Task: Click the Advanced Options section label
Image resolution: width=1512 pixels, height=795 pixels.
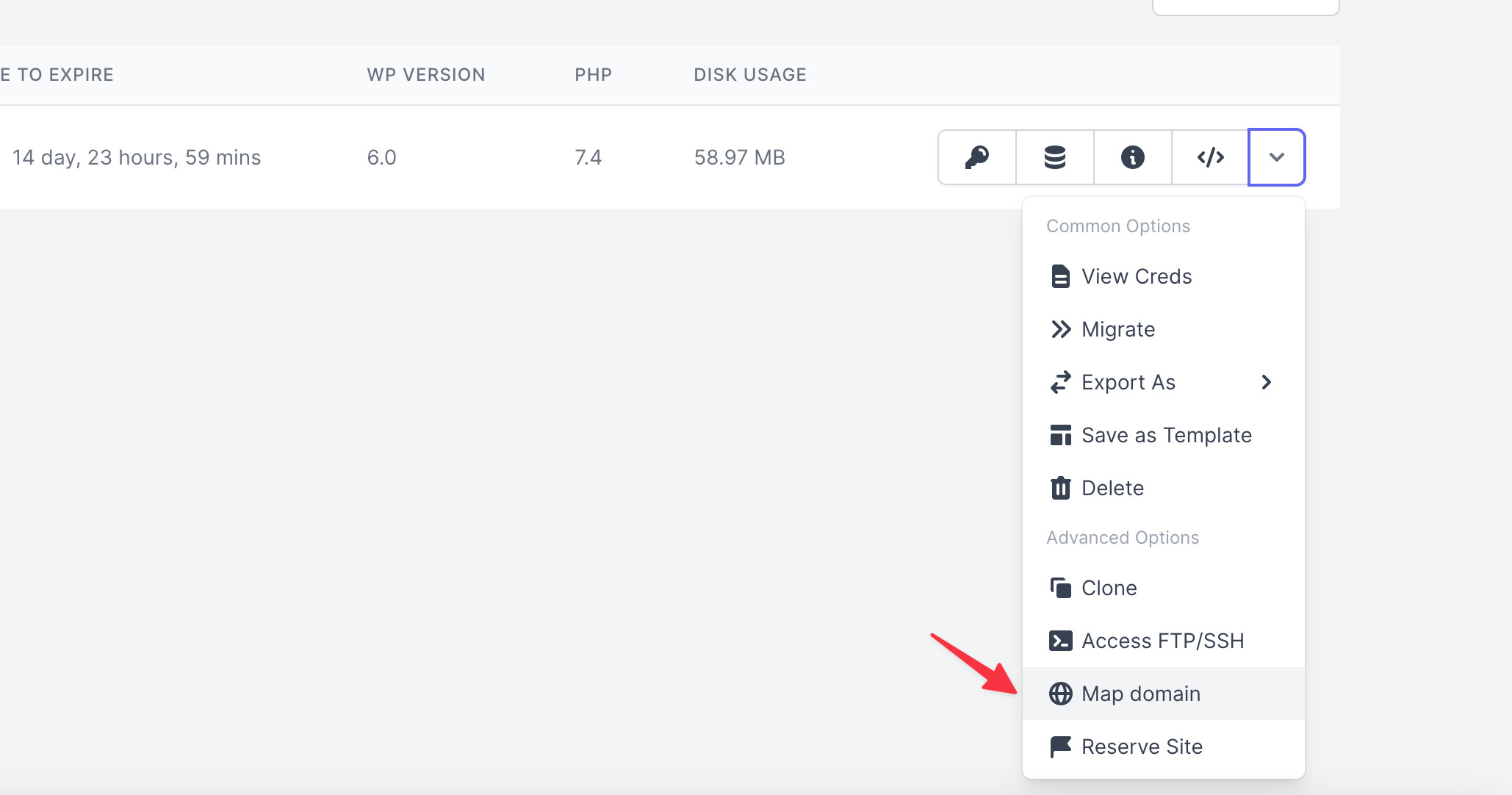Action: coord(1123,538)
